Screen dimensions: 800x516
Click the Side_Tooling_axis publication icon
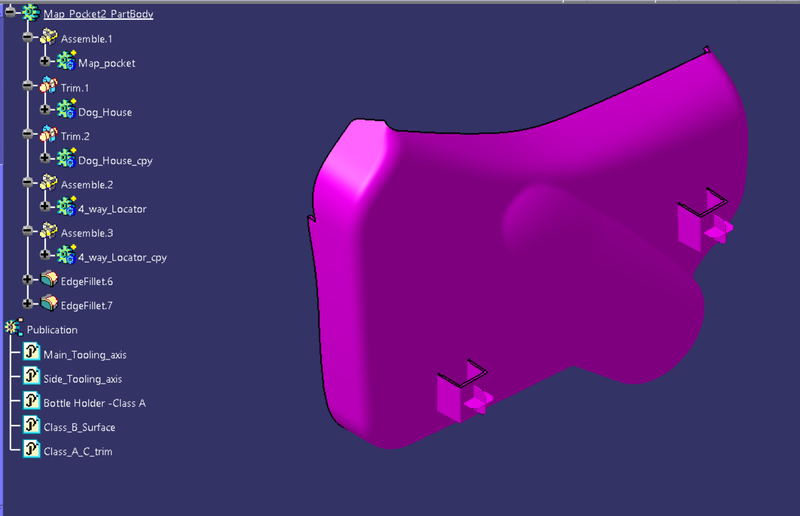32,377
